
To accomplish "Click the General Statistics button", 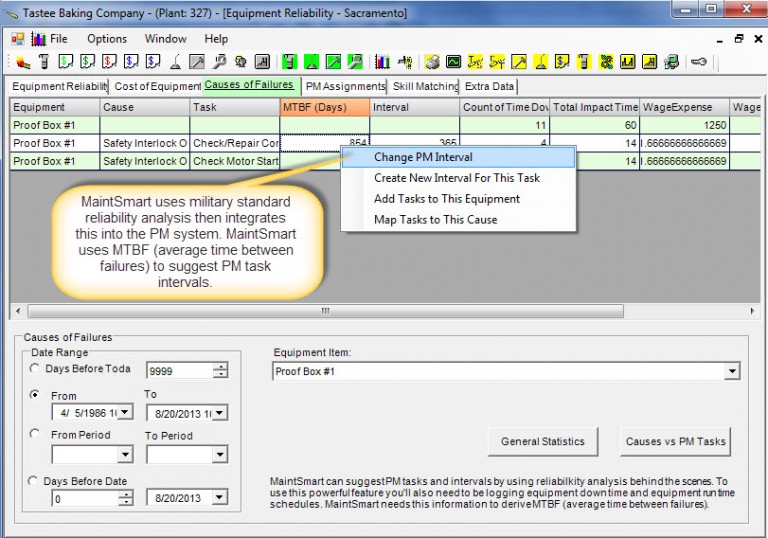I will coord(543,441).
